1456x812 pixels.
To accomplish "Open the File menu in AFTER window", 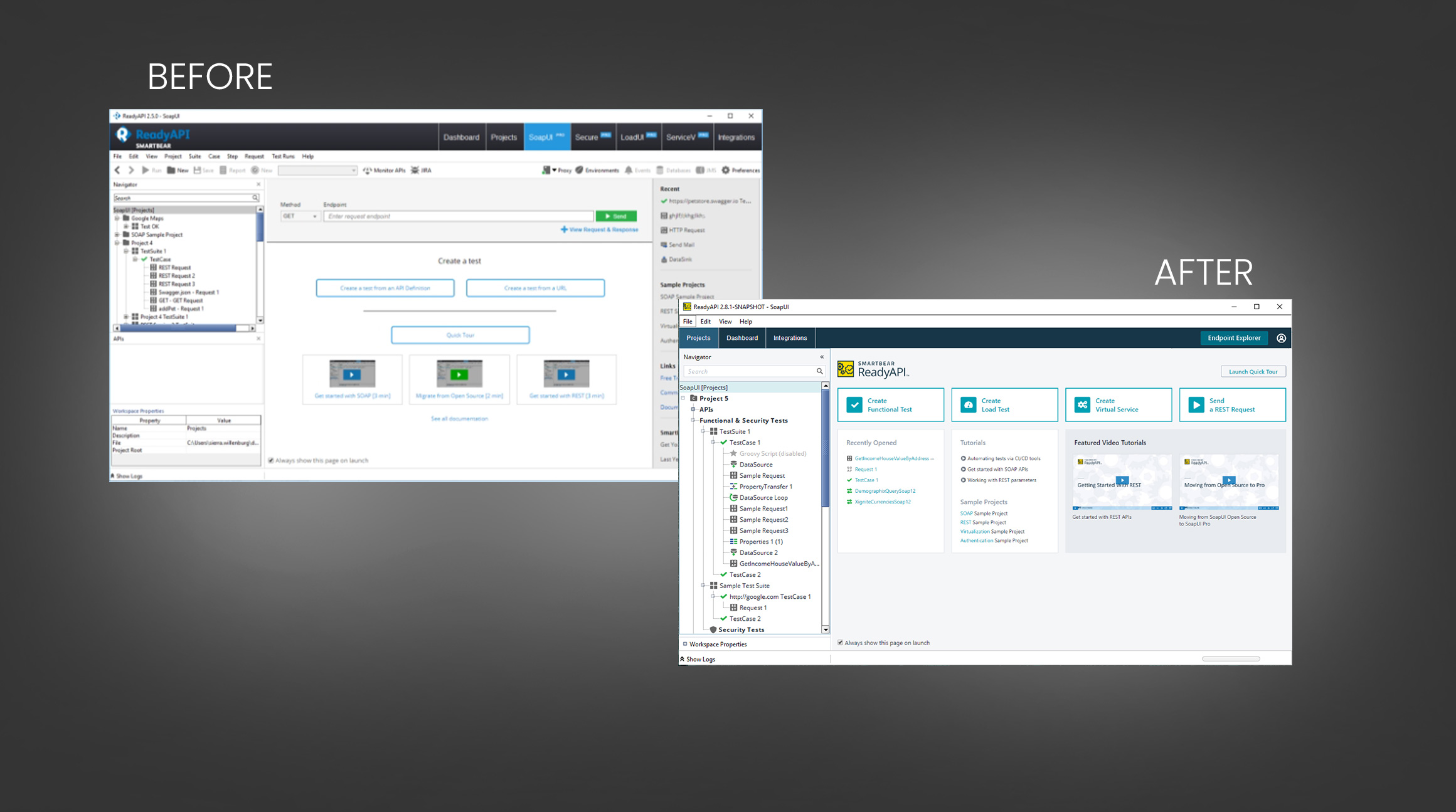I will [688, 321].
